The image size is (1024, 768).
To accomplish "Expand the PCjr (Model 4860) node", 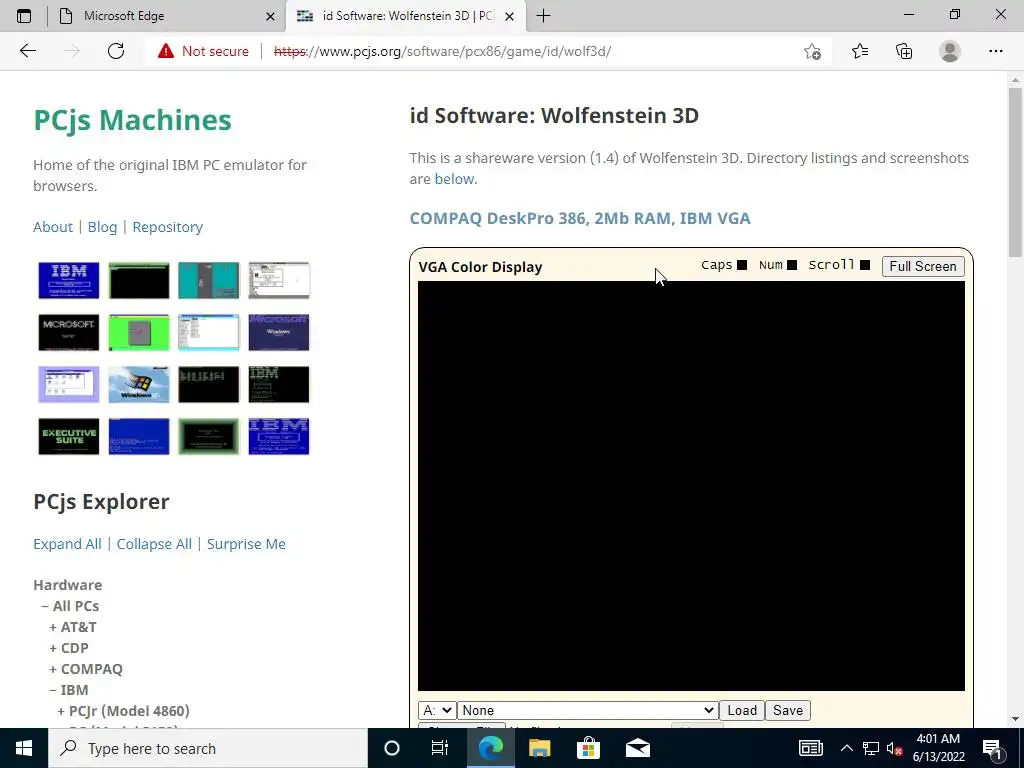I will (61, 711).
